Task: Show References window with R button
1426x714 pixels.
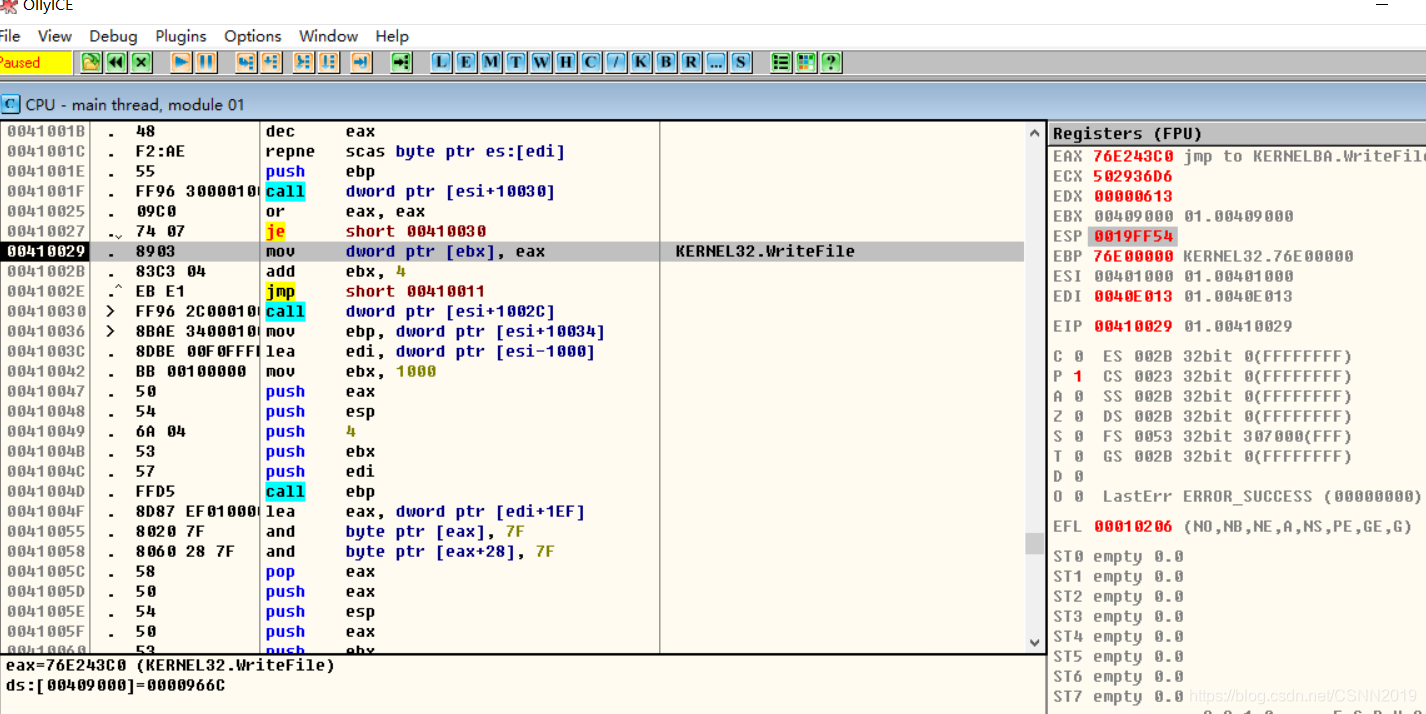Action: coord(691,62)
